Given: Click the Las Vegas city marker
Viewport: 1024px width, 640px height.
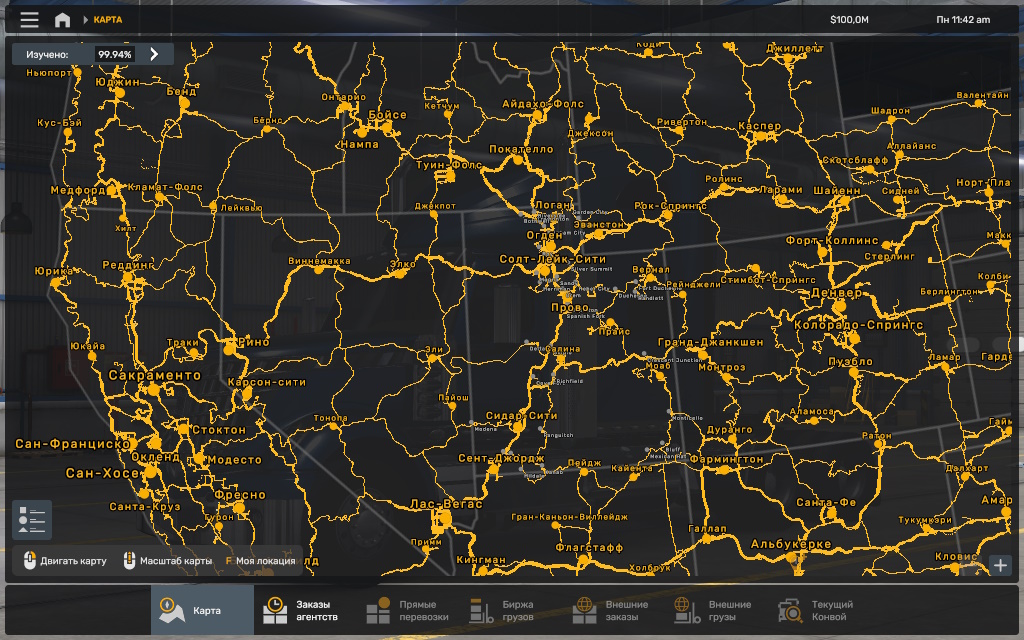Looking at the screenshot, I should pos(438,519).
